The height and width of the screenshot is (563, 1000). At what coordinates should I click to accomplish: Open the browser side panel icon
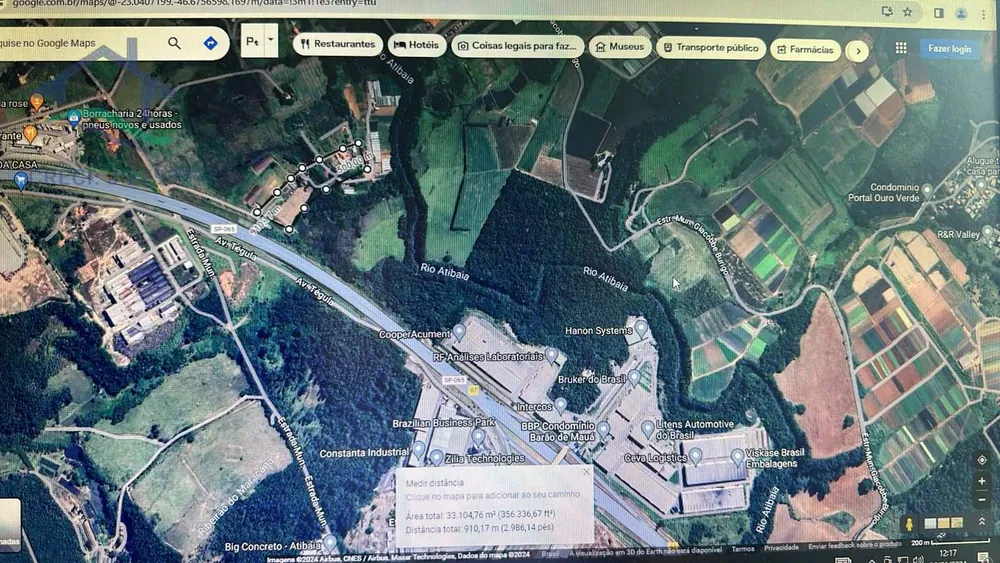(939, 13)
